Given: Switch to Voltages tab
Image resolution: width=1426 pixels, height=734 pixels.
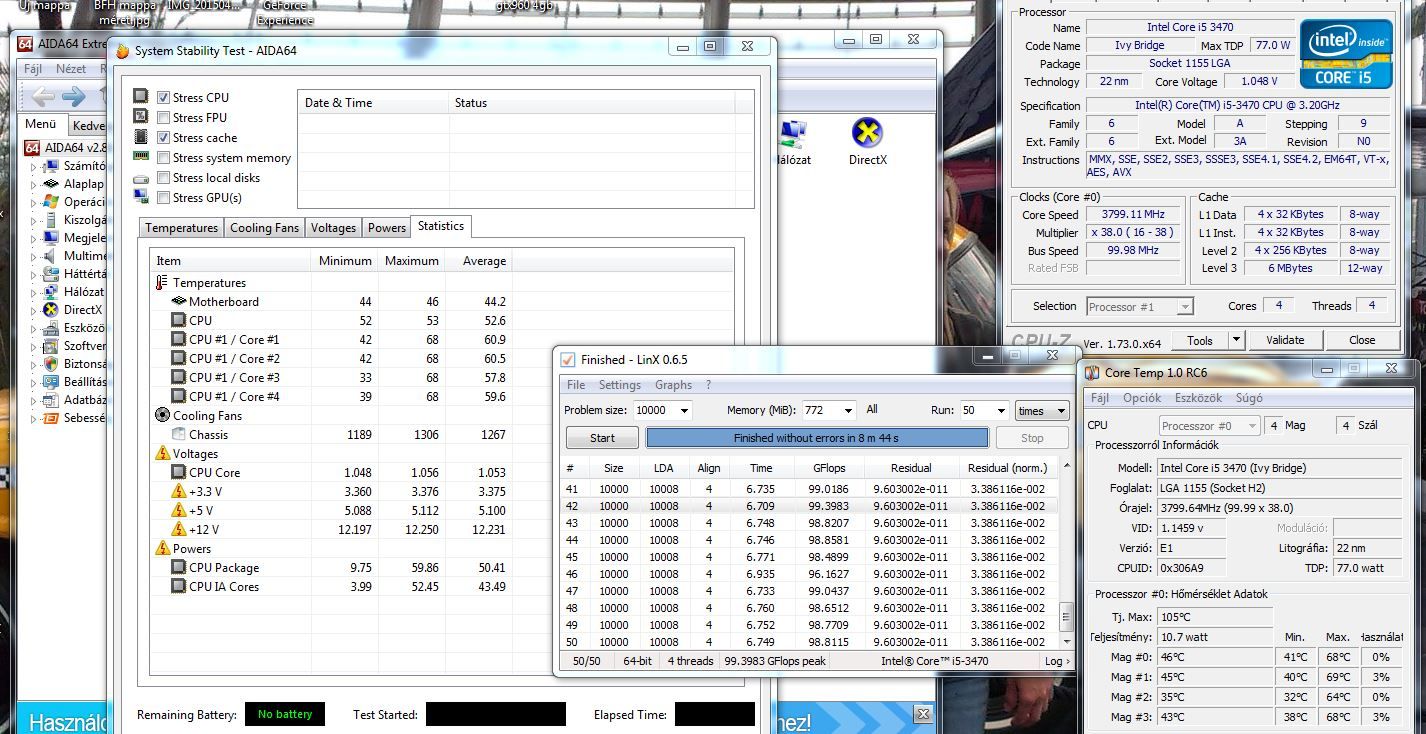Looking at the screenshot, I should coord(333,228).
